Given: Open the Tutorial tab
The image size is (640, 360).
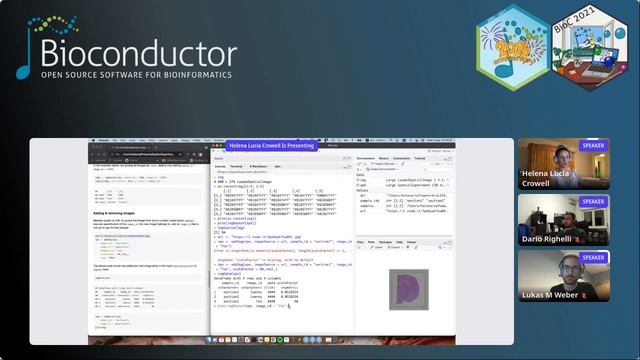Looking at the screenshot, I should point(420,158).
